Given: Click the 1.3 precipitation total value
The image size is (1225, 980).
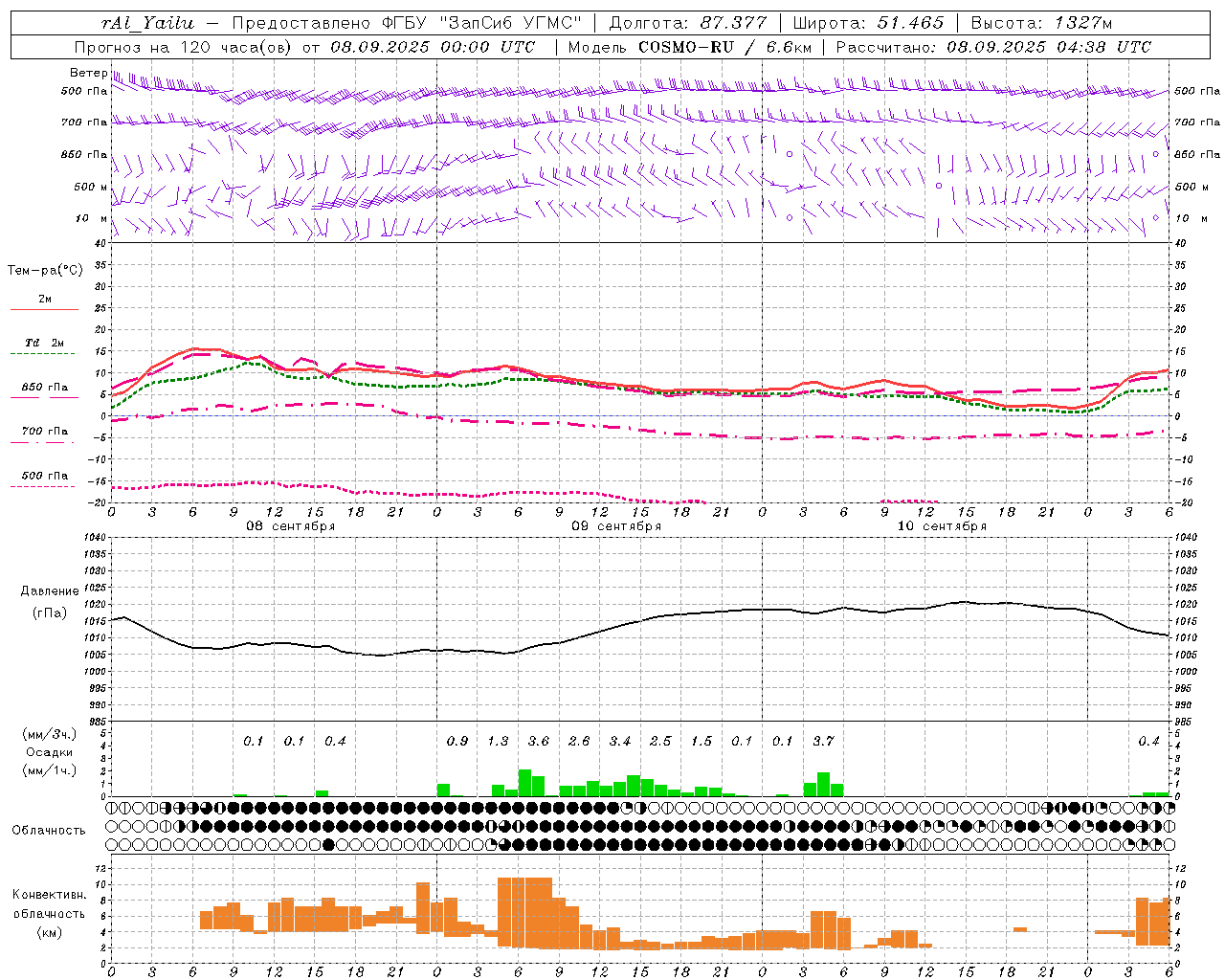Looking at the screenshot, I should pos(498,741).
